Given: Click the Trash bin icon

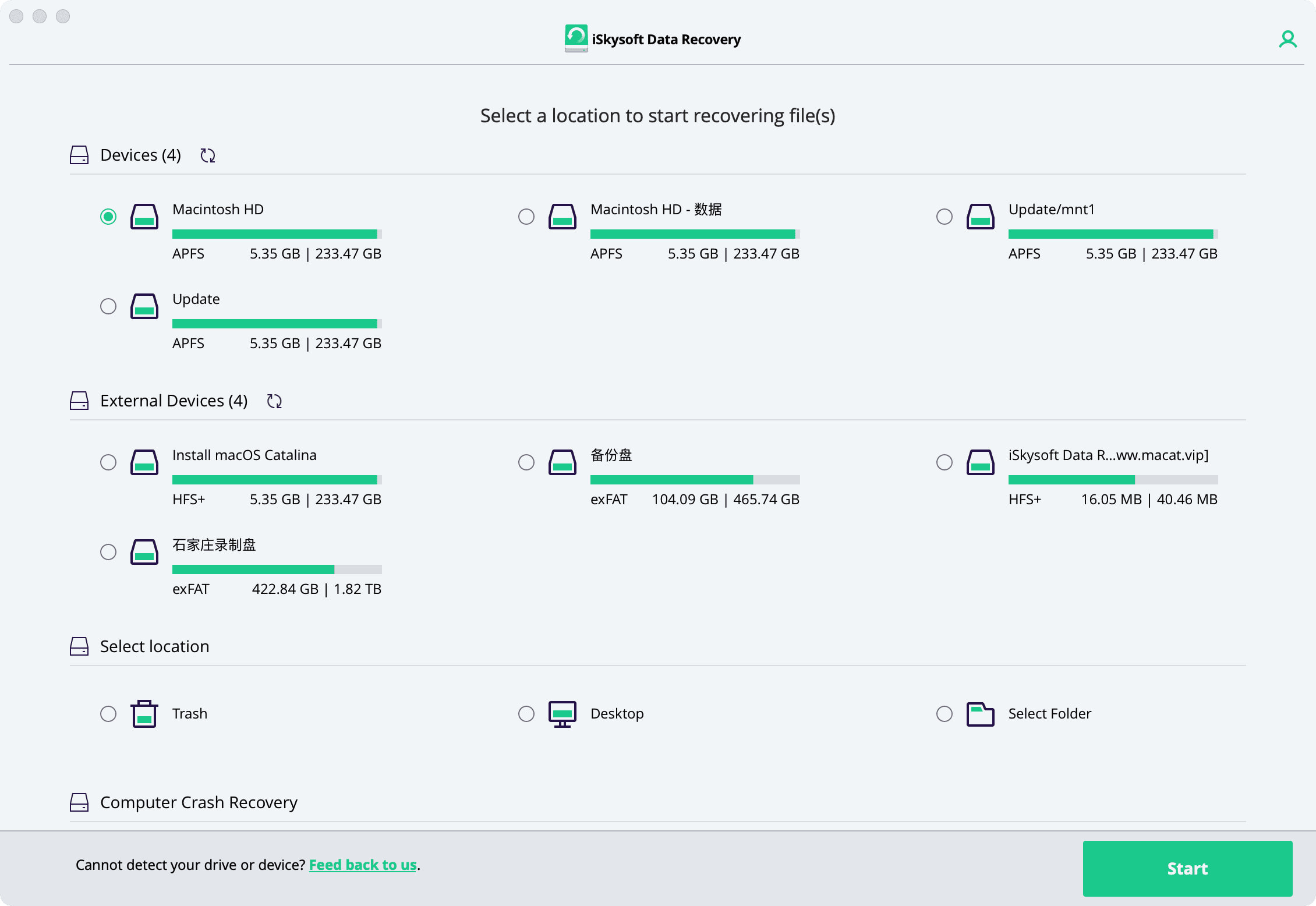Looking at the screenshot, I should tap(144, 713).
